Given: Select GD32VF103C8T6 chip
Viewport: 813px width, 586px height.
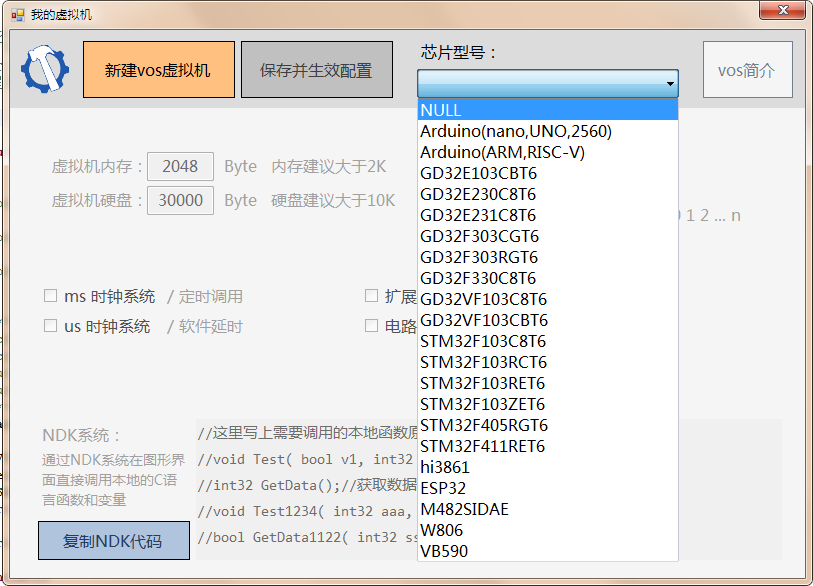Looking at the screenshot, I should 548,299.
